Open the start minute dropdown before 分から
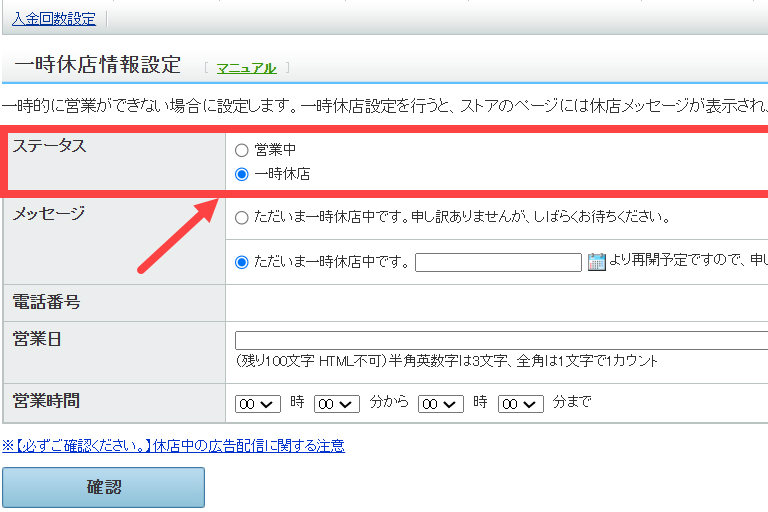 pyautogui.click(x=336, y=404)
